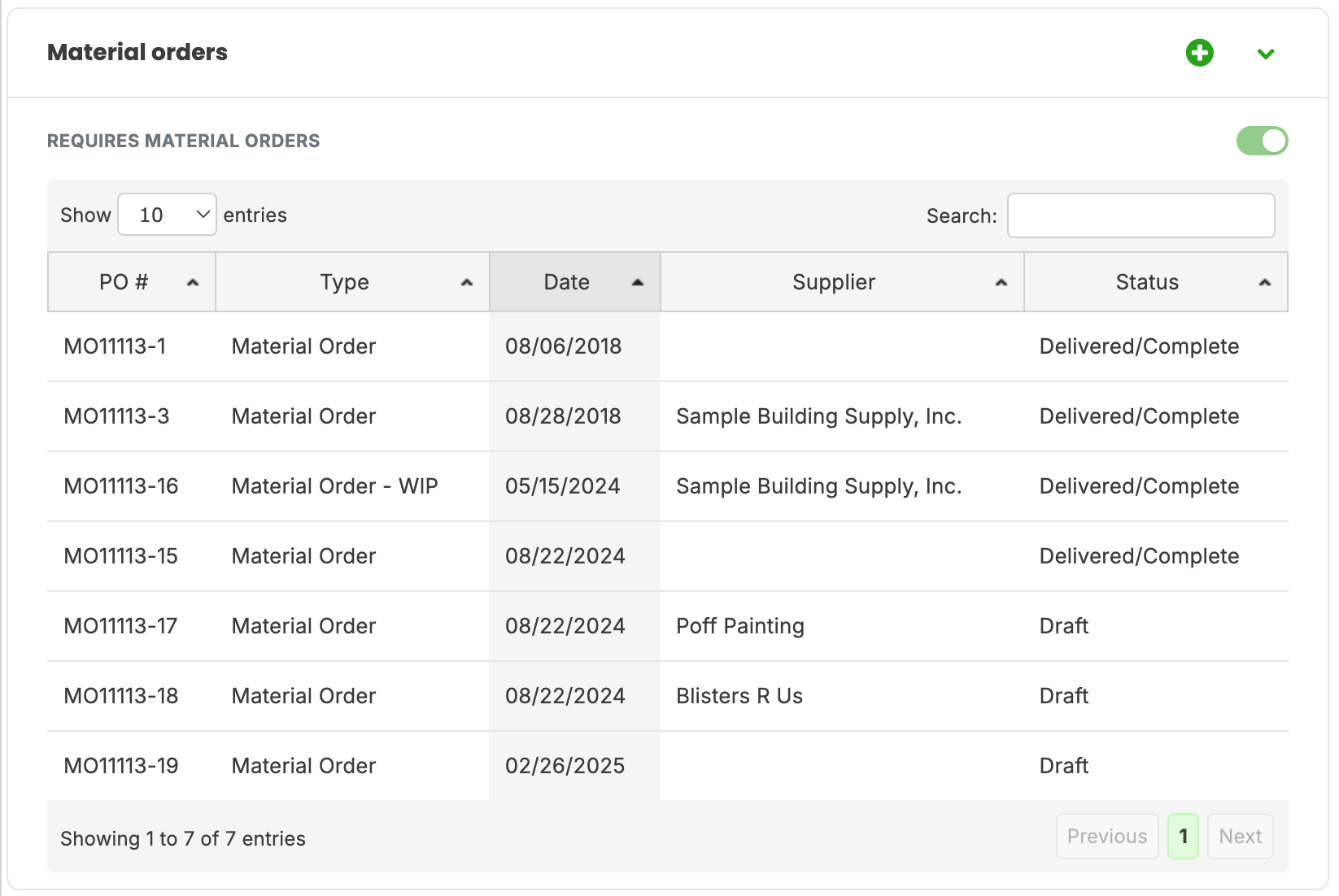Click Draft status of MO11113-17
1339x896 pixels.
click(1064, 627)
